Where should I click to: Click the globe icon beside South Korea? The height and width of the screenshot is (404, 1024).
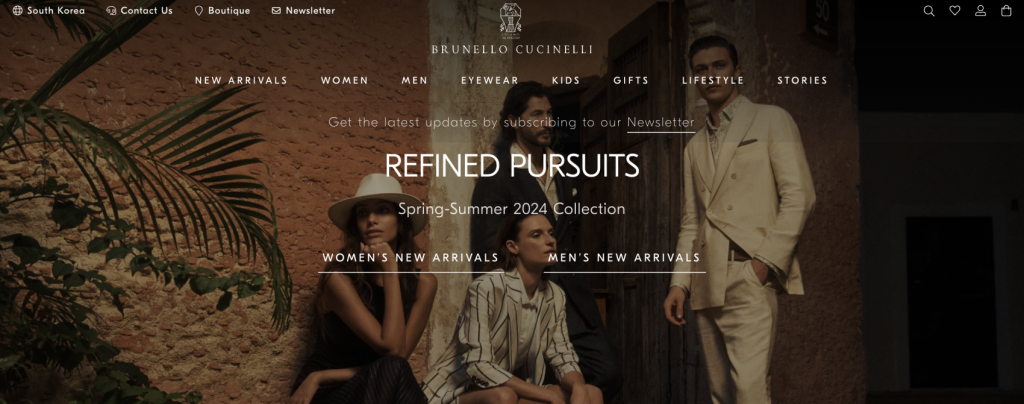click(18, 10)
